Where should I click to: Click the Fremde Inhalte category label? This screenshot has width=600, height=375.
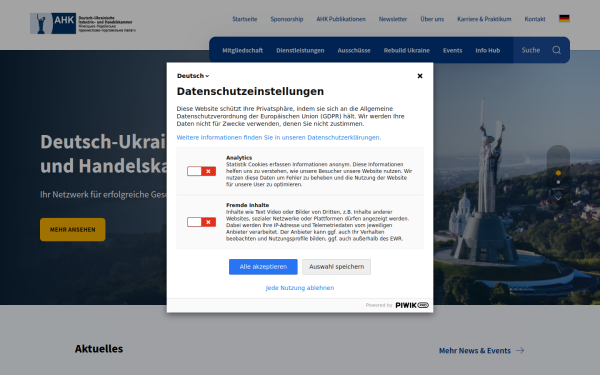pos(247,205)
